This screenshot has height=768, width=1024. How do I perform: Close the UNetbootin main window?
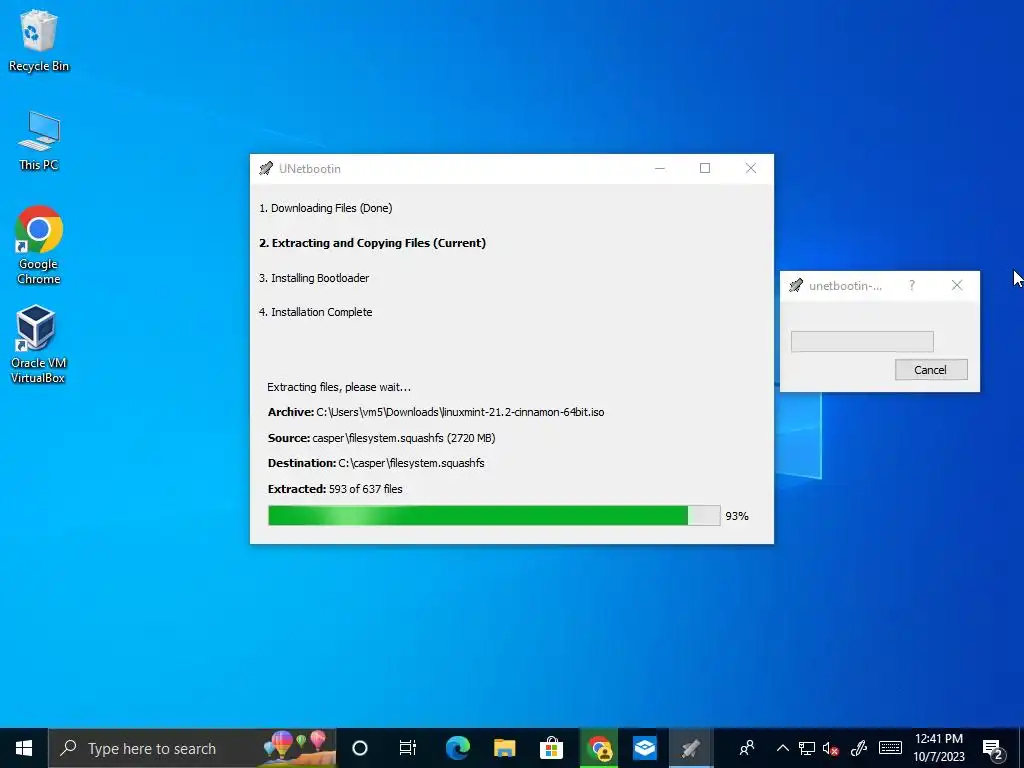(751, 168)
